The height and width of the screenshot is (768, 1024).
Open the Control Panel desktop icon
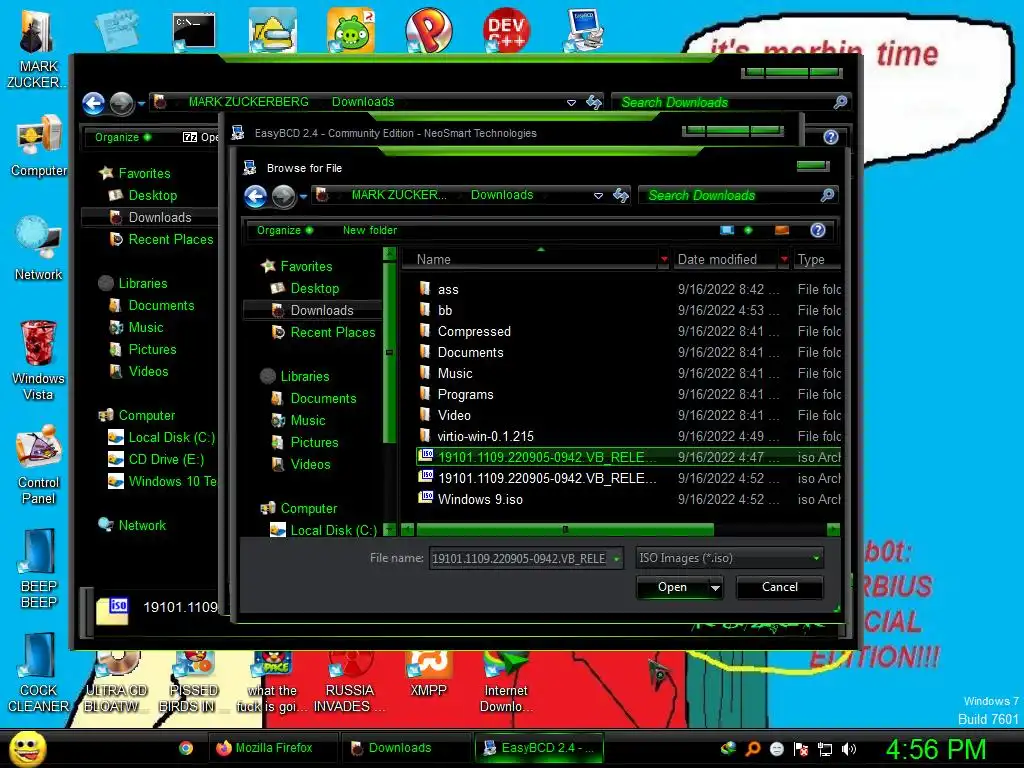(x=39, y=464)
